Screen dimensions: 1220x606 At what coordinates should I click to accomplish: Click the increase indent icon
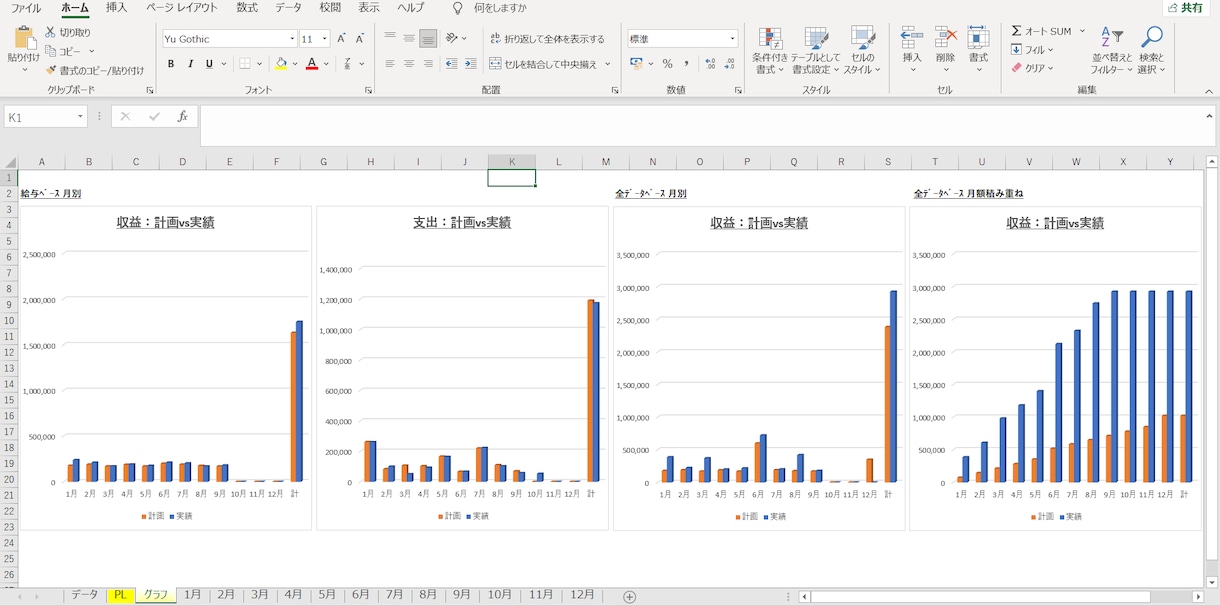point(470,64)
